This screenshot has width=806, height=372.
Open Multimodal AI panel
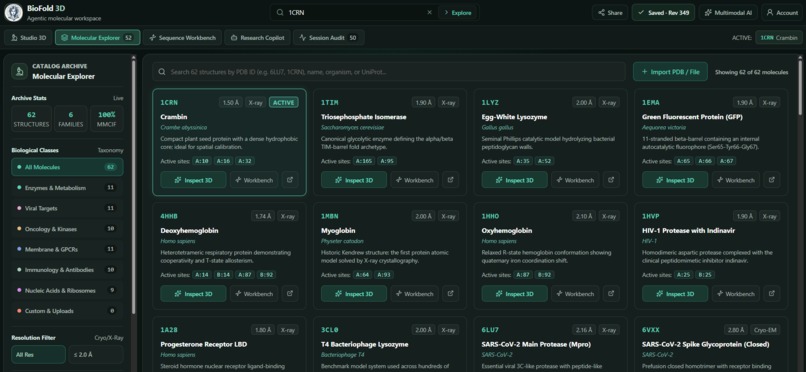[728, 13]
